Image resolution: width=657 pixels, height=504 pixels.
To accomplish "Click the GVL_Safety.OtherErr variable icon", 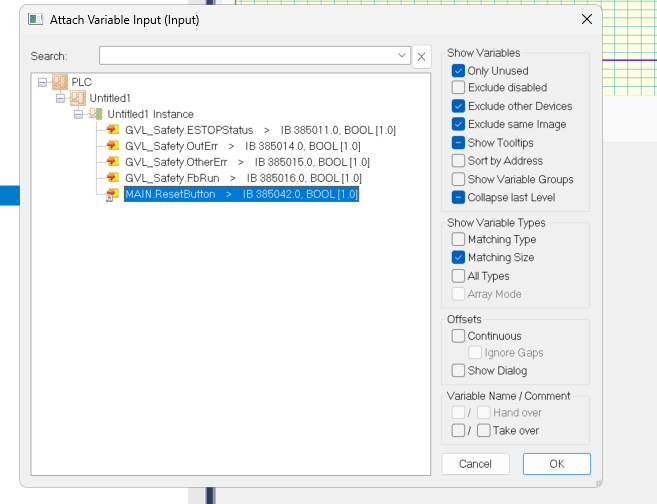I will (112, 162).
